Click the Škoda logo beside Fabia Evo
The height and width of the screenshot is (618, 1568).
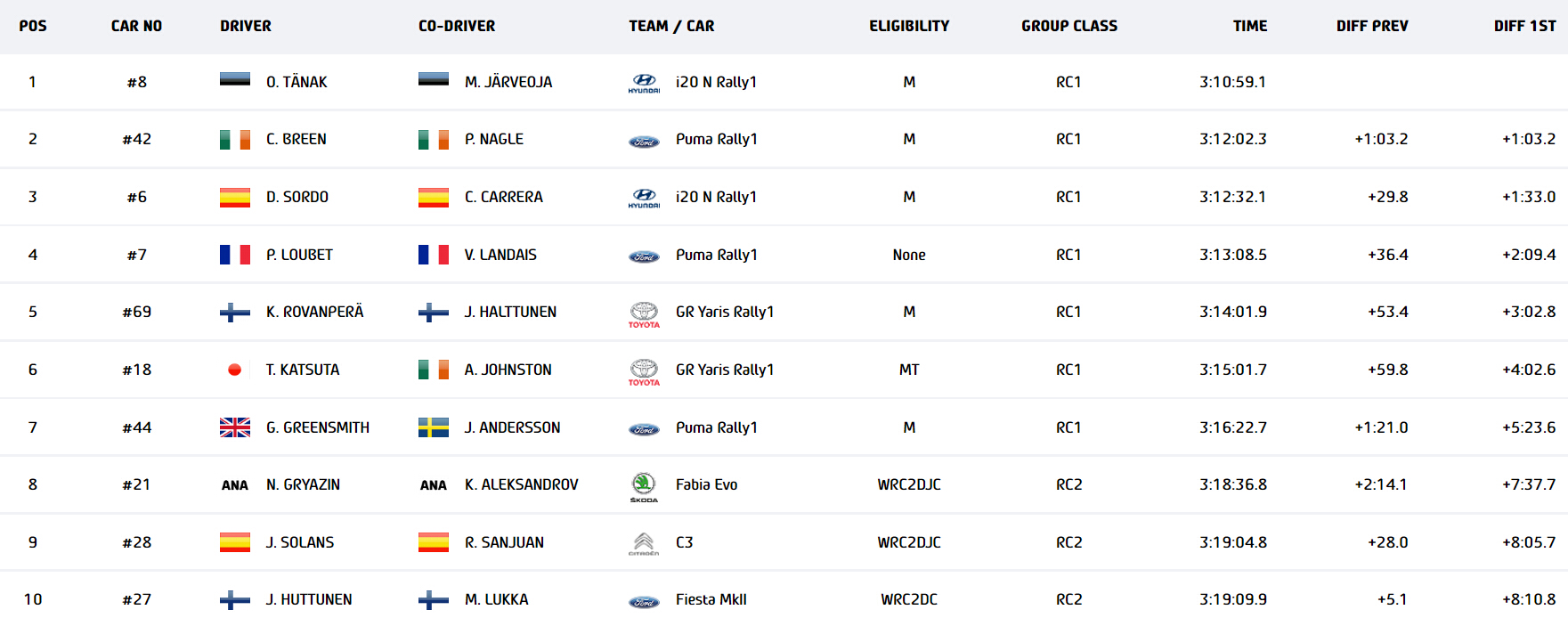(x=644, y=486)
